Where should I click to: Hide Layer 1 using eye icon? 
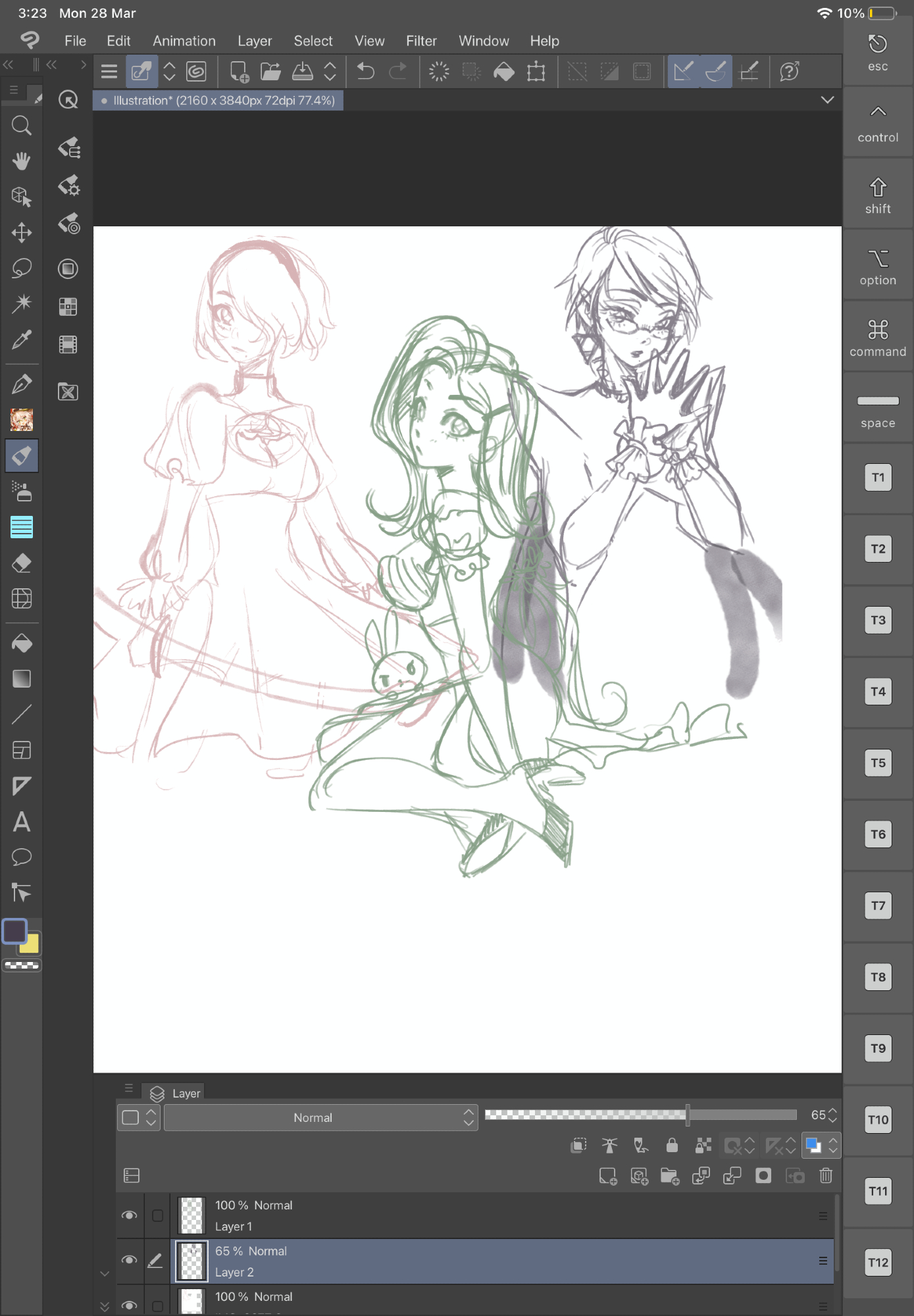coord(130,1215)
